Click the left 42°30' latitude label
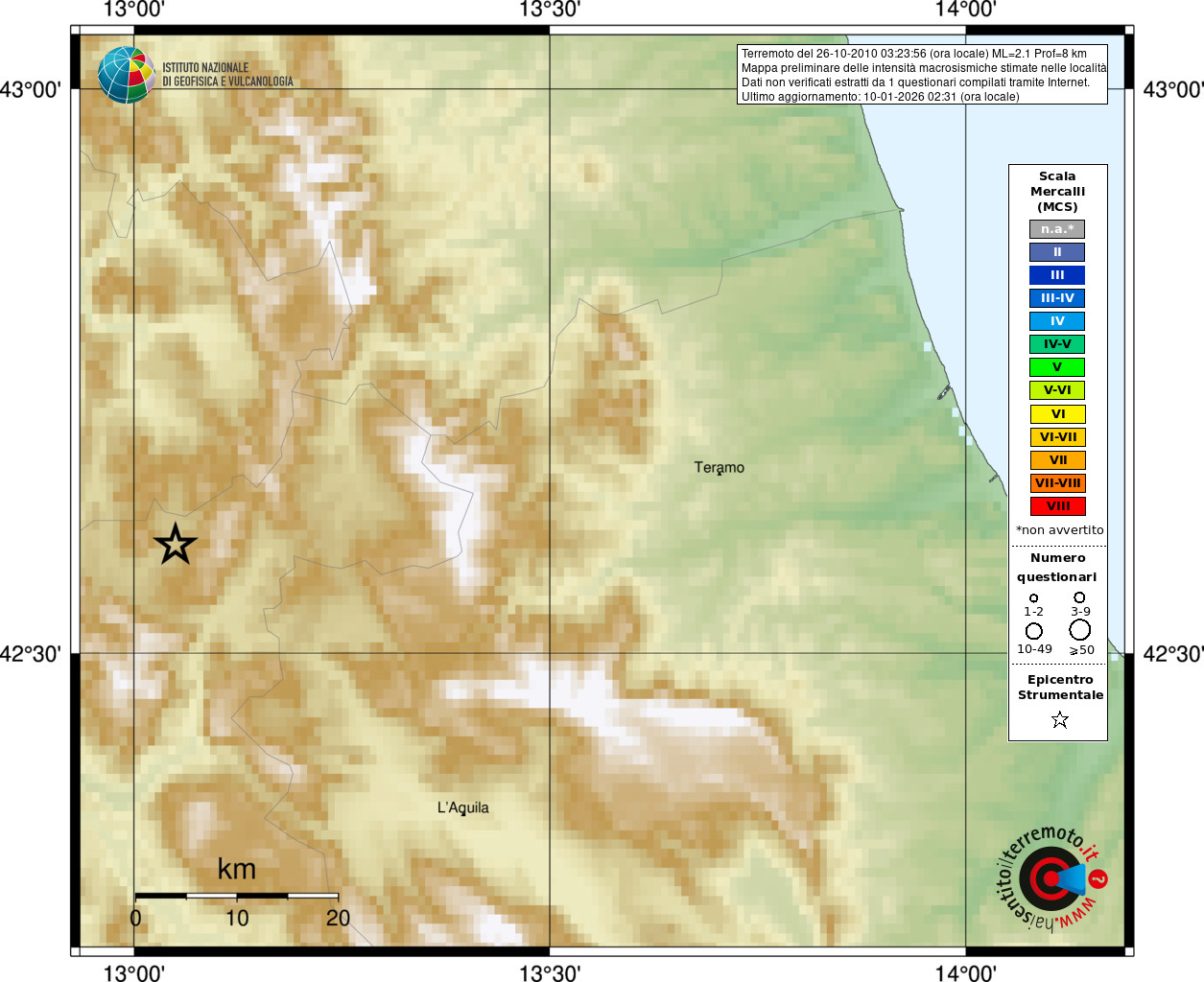This screenshot has width=1204, height=982. point(31,654)
